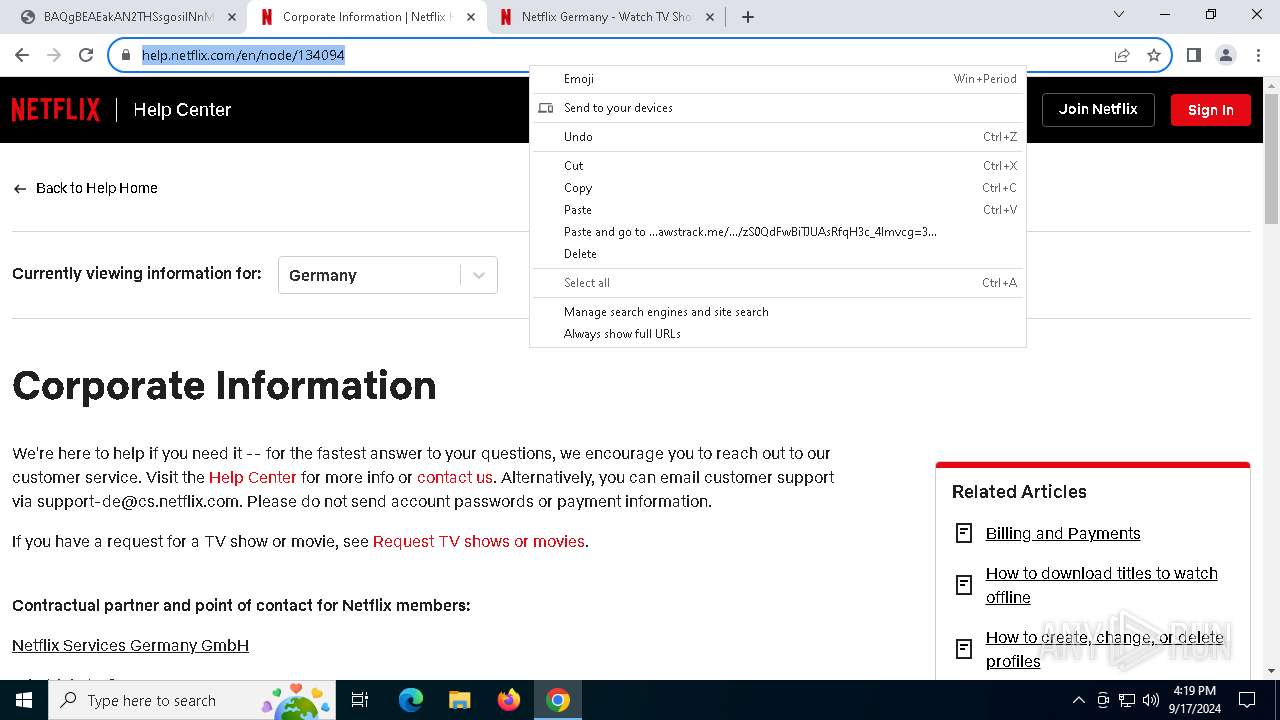
Task: Click the Chrome taskbar icon
Action: pos(558,700)
